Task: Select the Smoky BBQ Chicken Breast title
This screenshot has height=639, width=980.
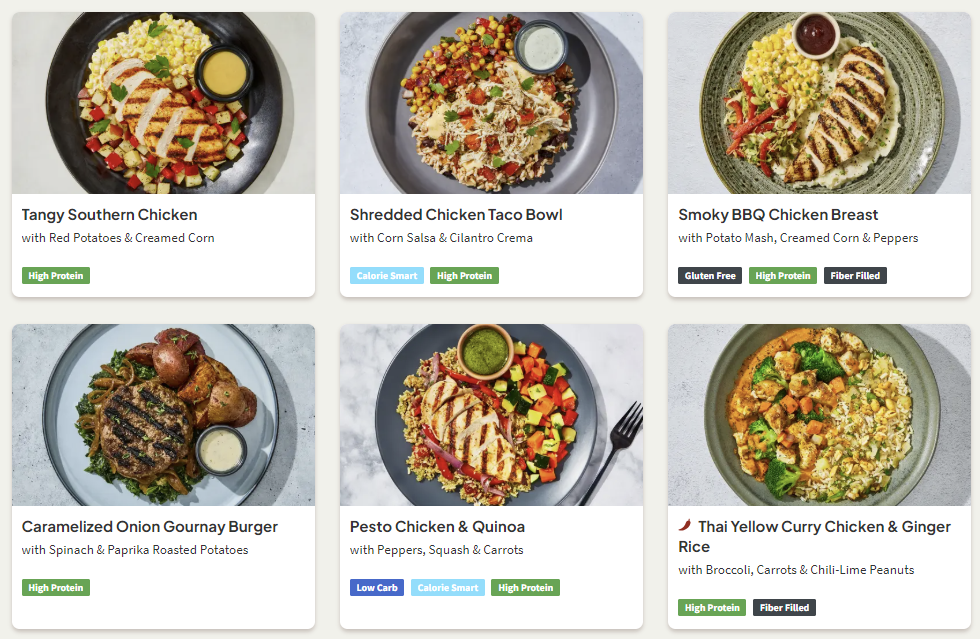Action: [778, 215]
